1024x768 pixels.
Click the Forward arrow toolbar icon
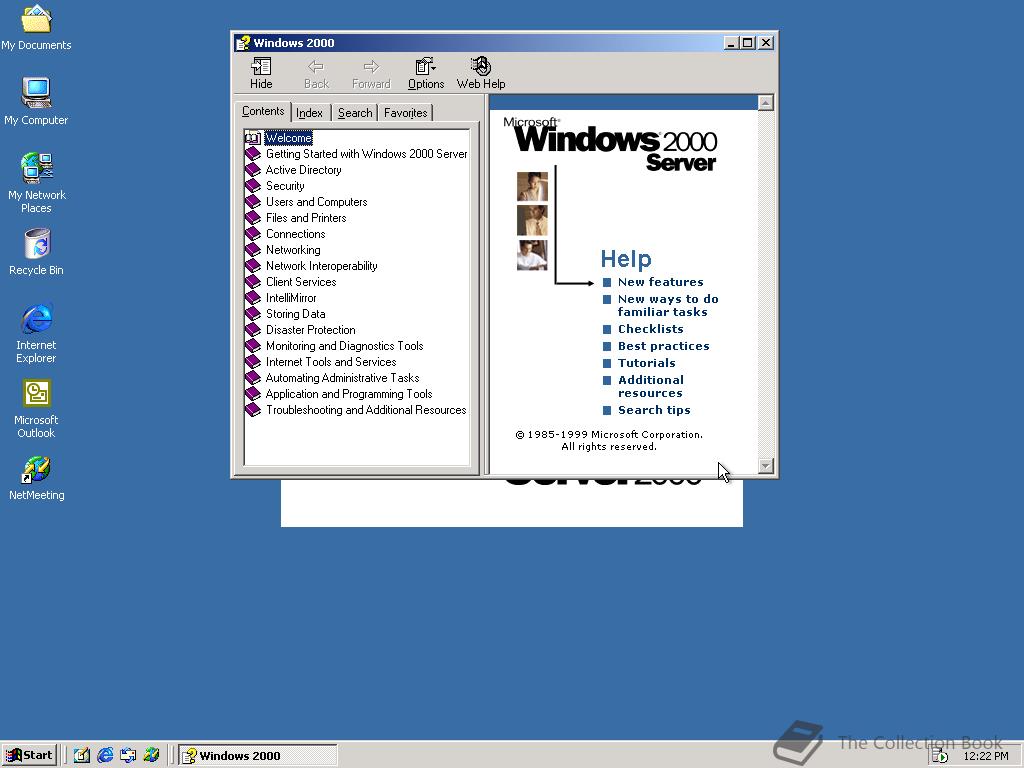[x=371, y=72]
